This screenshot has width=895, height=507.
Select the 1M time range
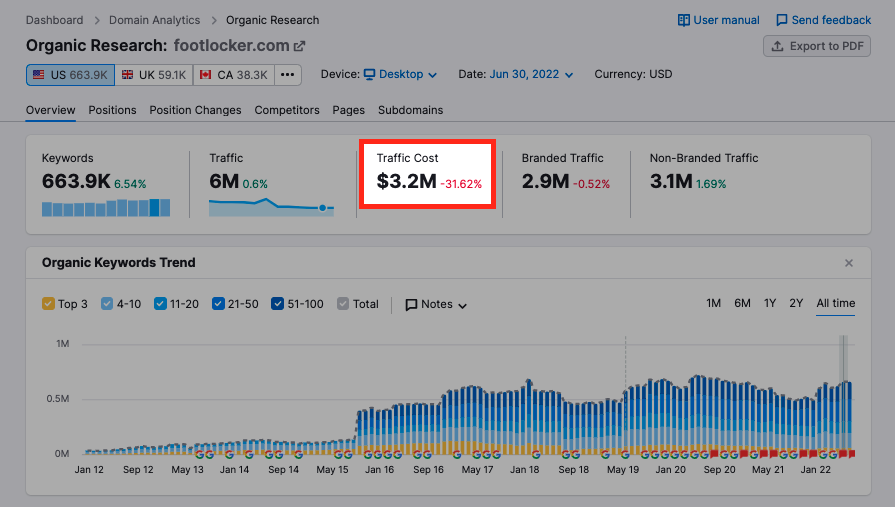(x=713, y=303)
